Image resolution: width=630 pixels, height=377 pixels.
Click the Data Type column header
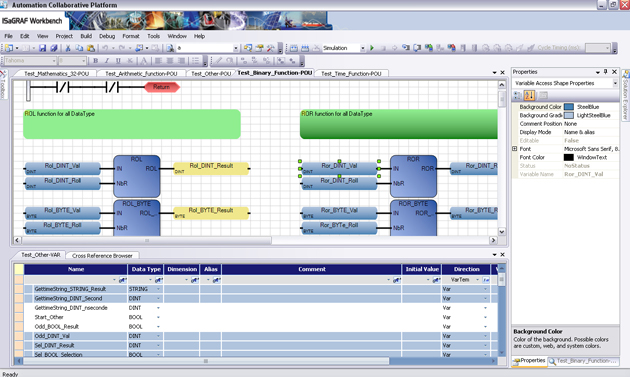tap(146, 269)
